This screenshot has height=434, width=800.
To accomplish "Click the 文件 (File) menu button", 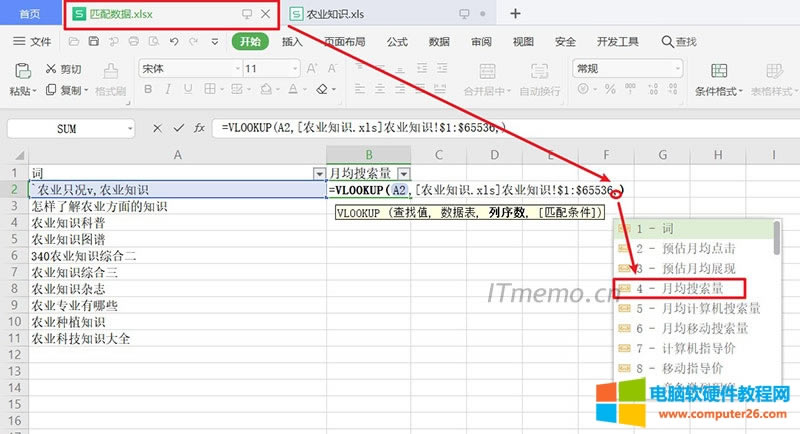I will [x=32, y=42].
